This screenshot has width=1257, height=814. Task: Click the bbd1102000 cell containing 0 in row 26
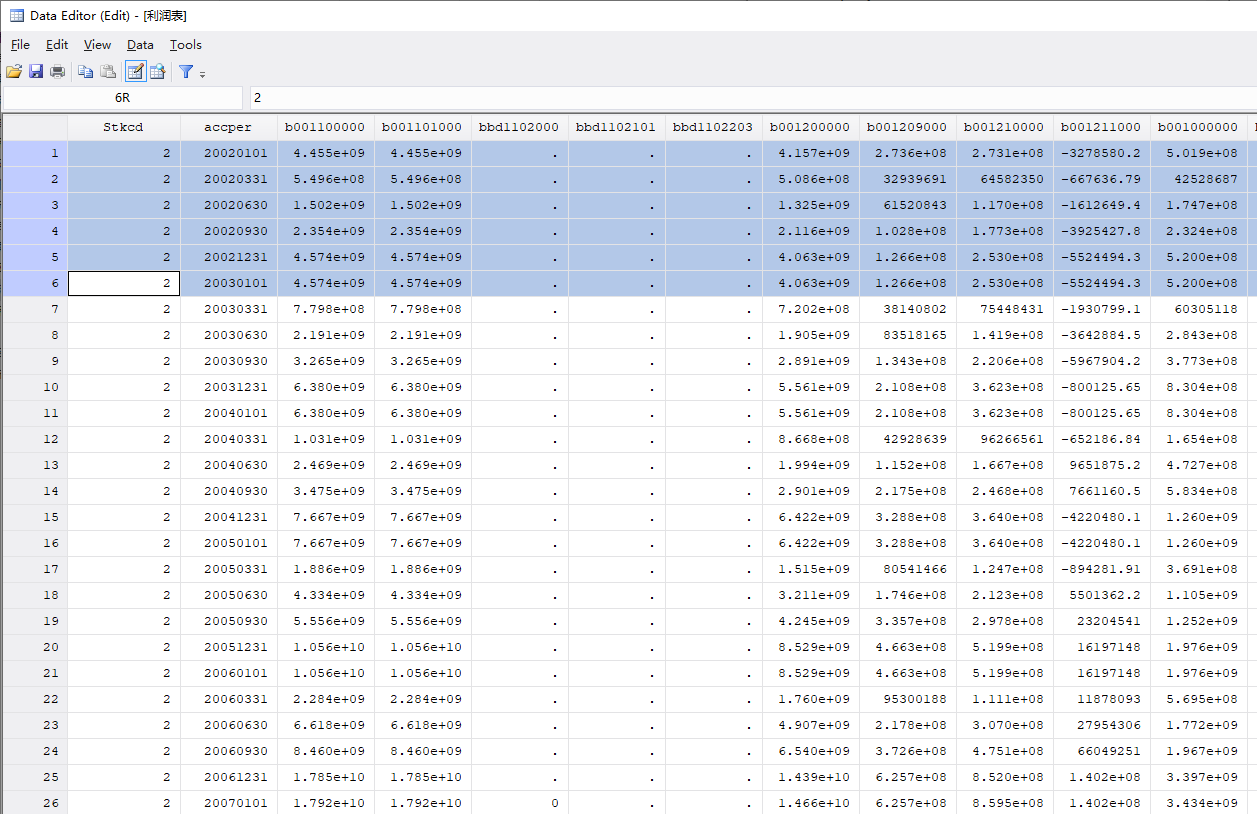[519, 803]
